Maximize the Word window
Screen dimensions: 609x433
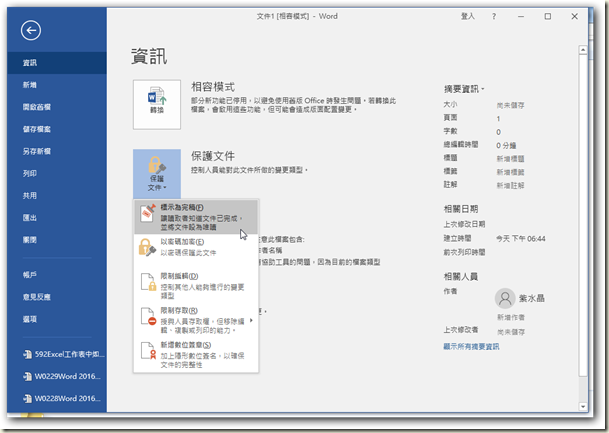pyautogui.click(x=548, y=16)
